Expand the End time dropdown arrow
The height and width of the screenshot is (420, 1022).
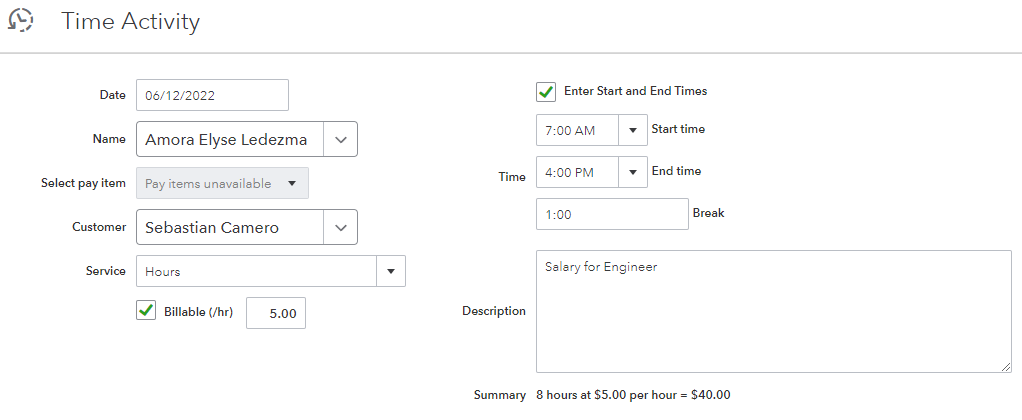633,172
